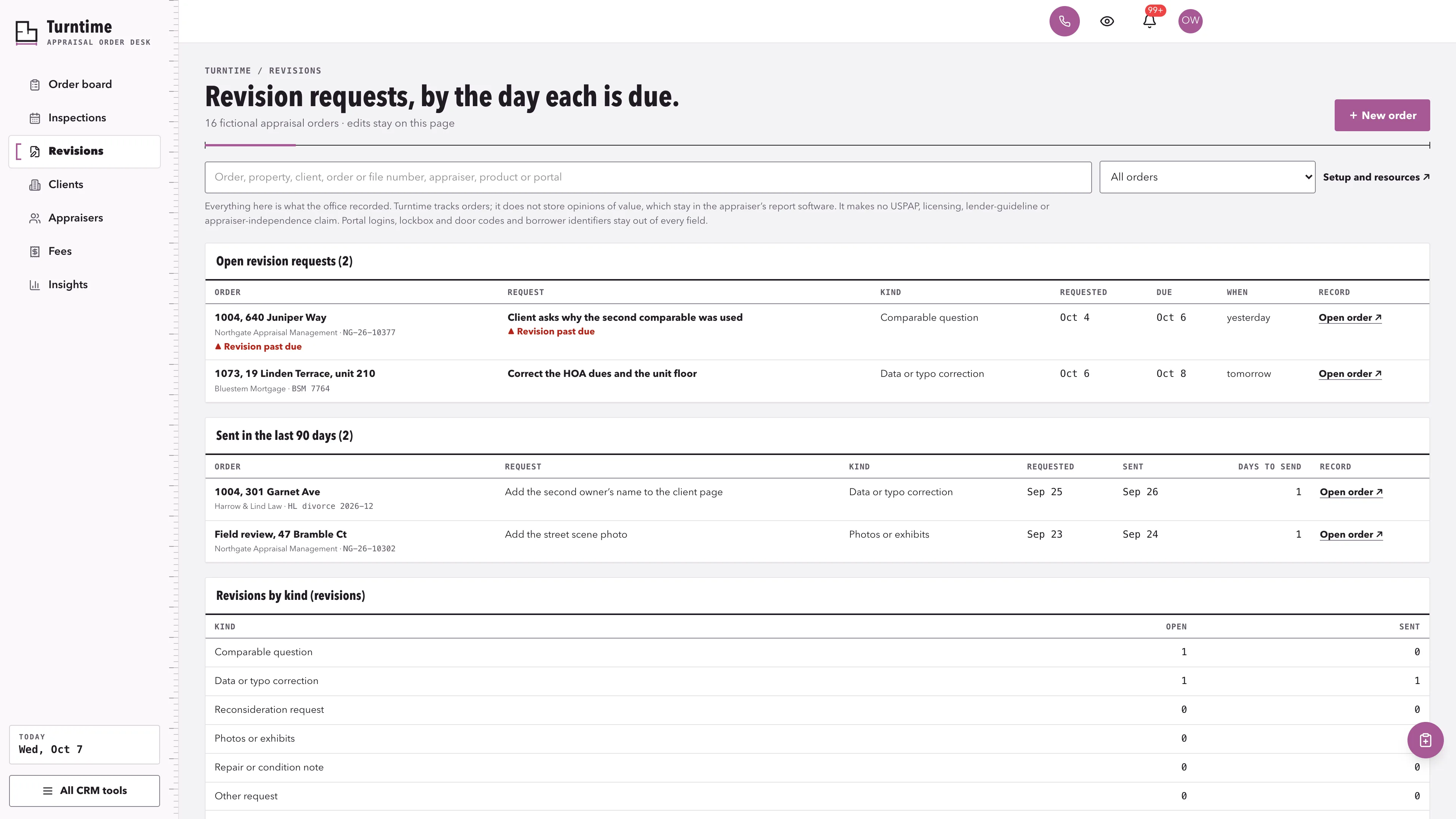
Task: Click 'Field review, 47 Bramble Ct' row title
Action: point(280,534)
